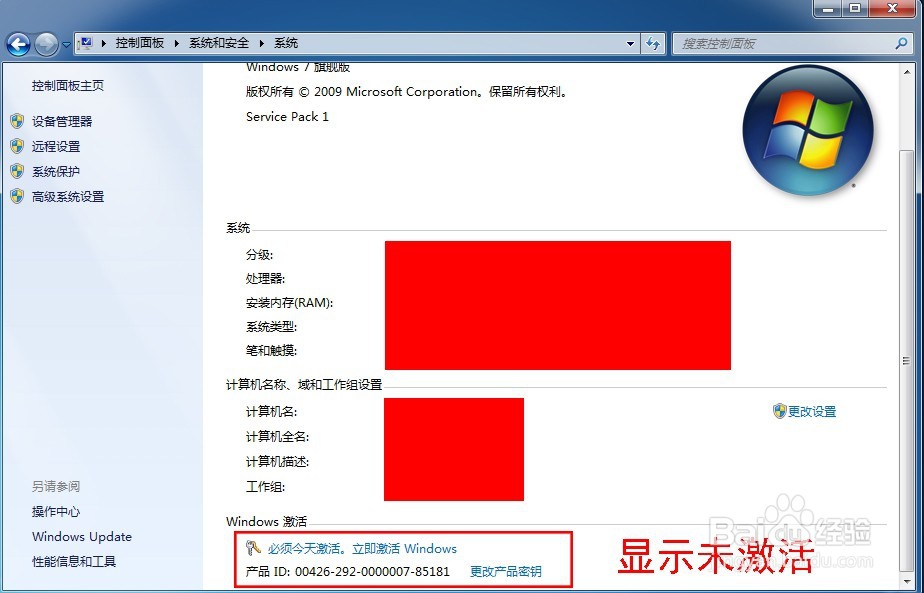Open Windows Update from the sidebar

click(x=82, y=537)
